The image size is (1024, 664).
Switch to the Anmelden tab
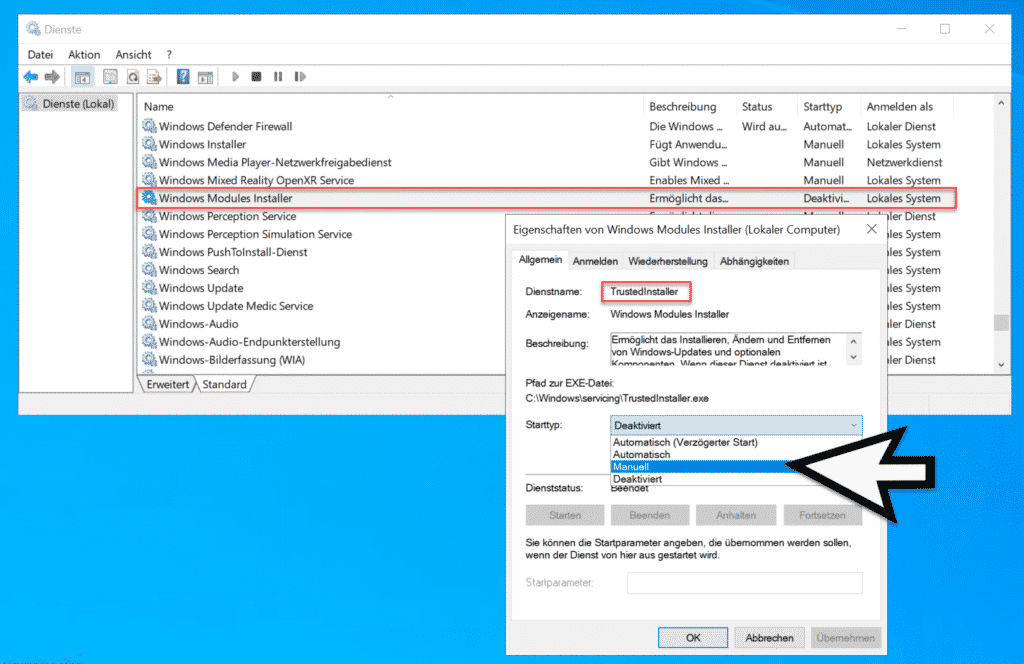595,261
